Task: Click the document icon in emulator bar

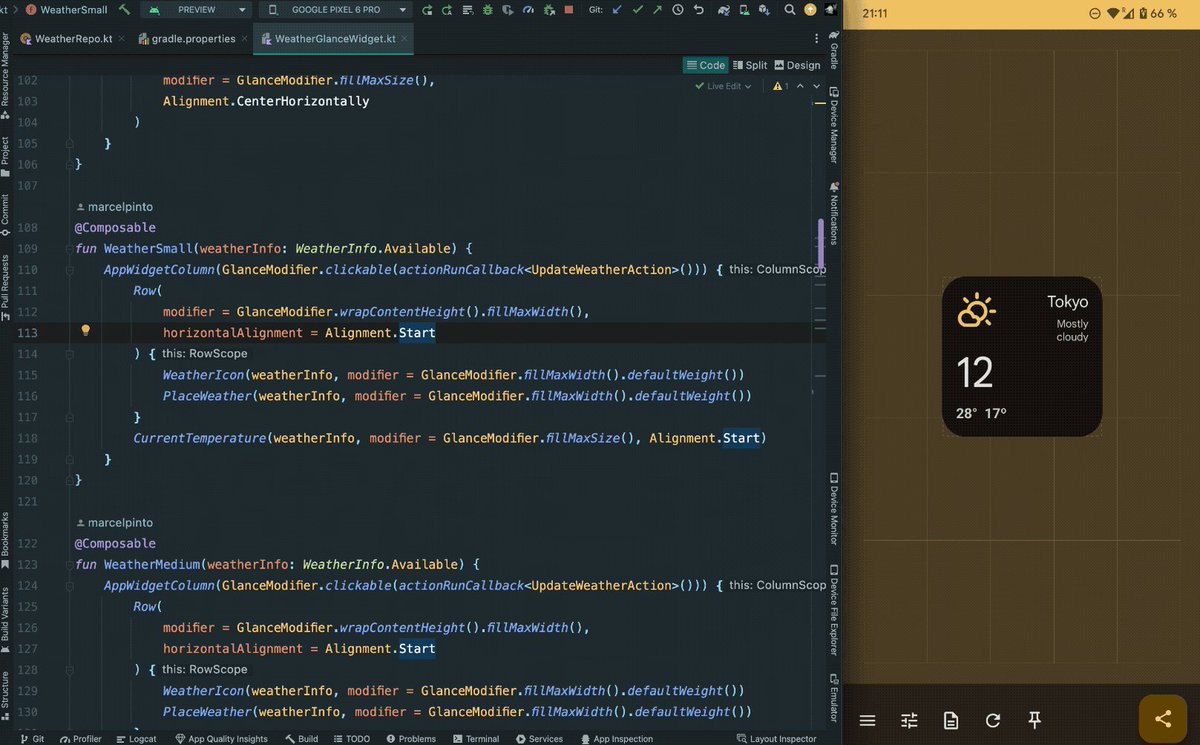Action: click(x=951, y=720)
